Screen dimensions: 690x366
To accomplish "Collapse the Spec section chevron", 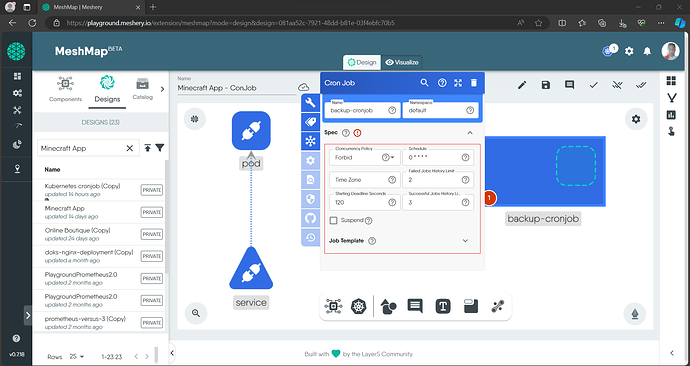I will click(x=470, y=133).
